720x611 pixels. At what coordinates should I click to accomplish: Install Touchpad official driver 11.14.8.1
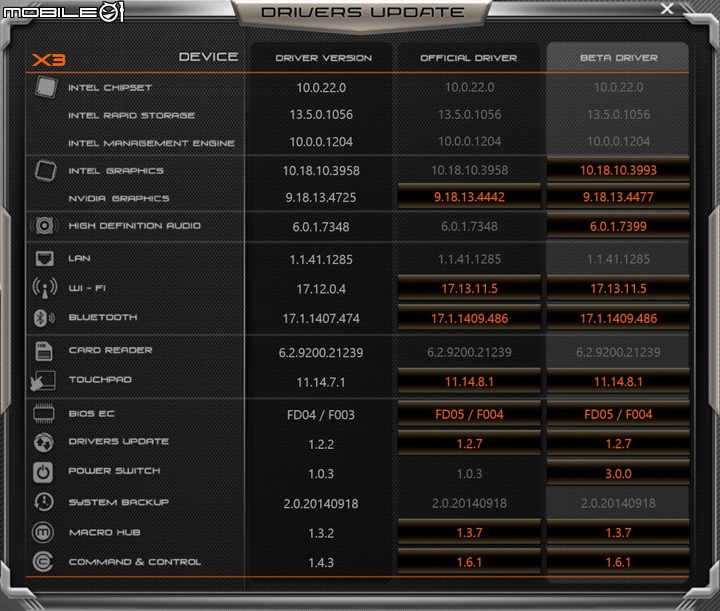click(469, 381)
